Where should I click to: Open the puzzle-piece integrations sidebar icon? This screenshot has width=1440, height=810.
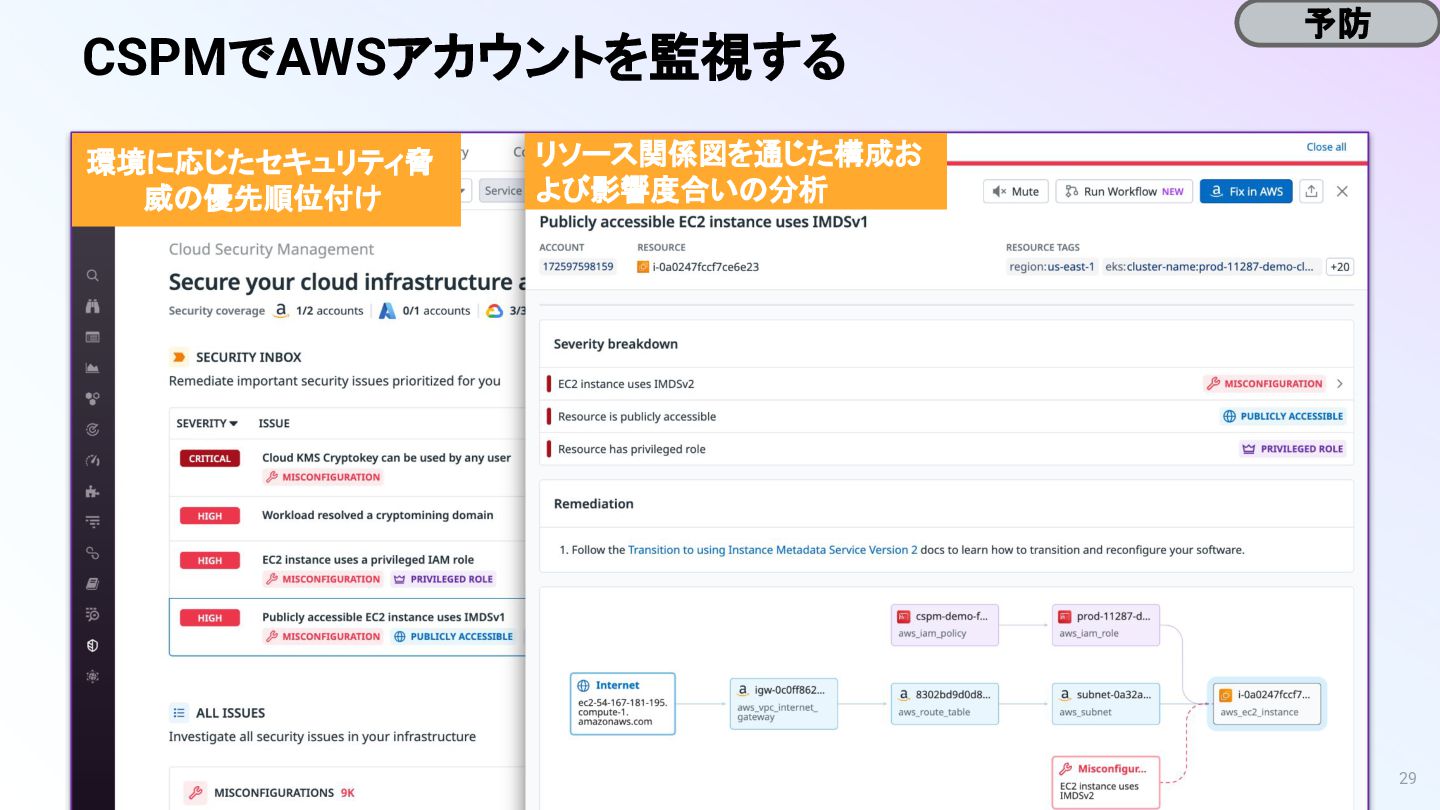click(x=92, y=491)
